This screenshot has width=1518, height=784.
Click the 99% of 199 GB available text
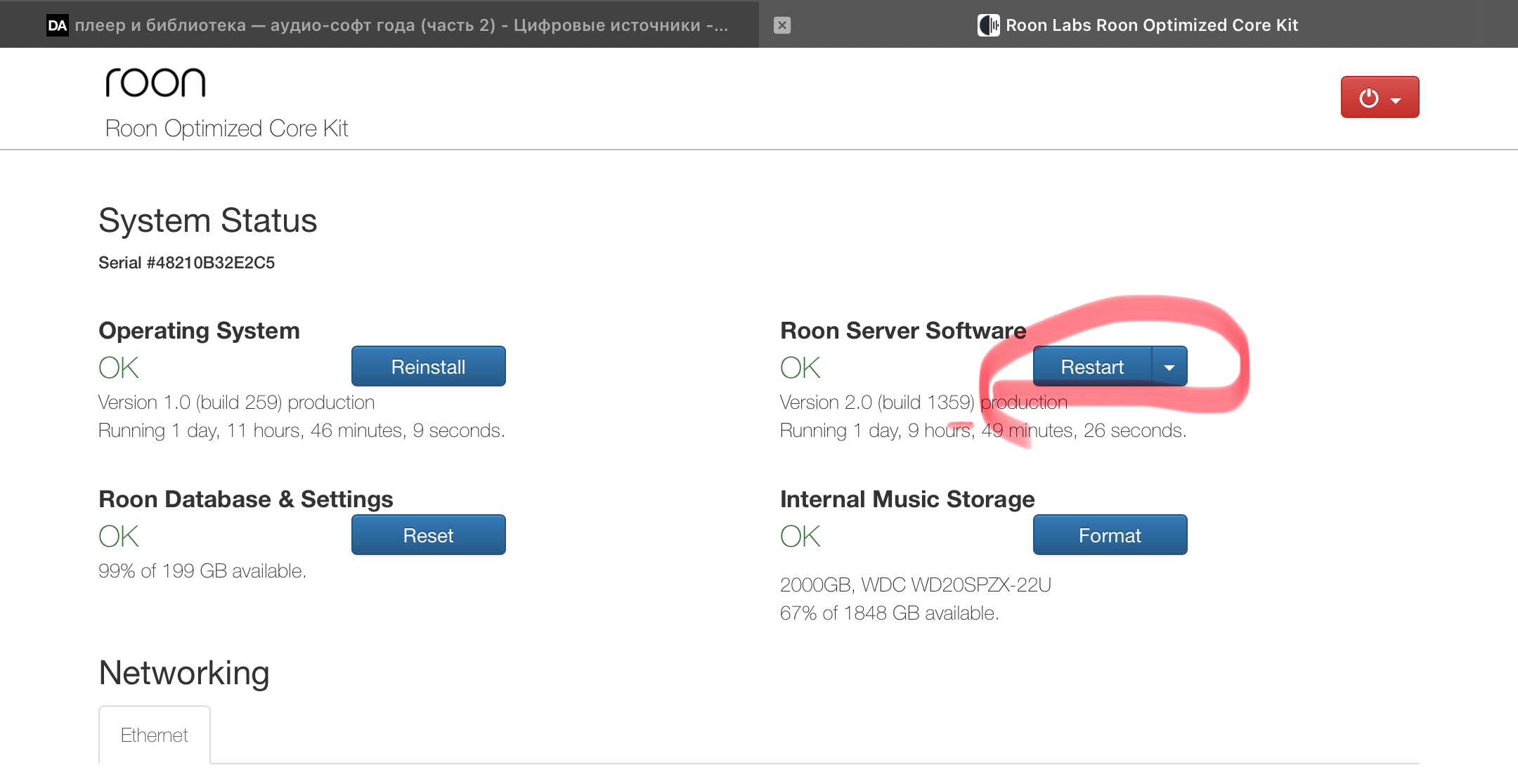[202, 571]
